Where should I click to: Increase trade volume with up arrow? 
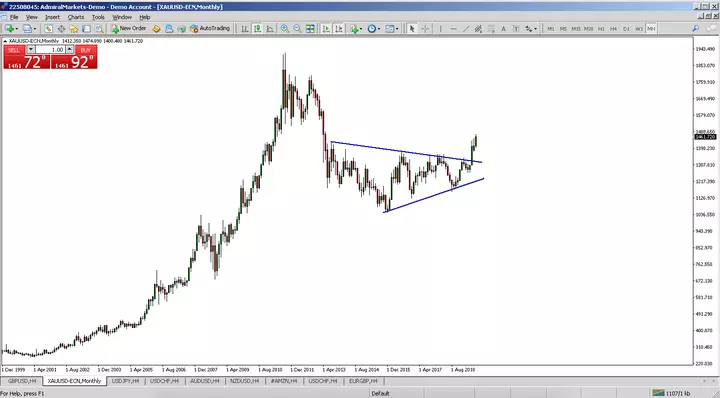tap(70, 49)
